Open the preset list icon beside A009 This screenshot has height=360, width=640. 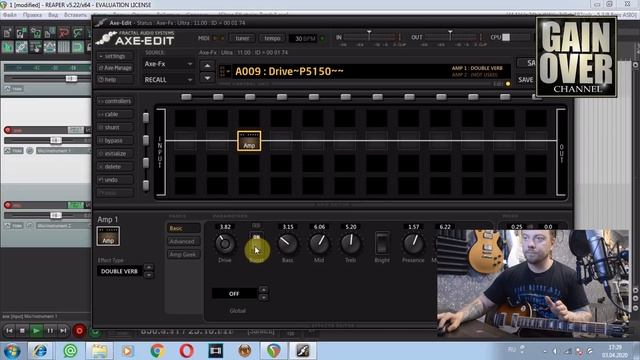click(224, 71)
